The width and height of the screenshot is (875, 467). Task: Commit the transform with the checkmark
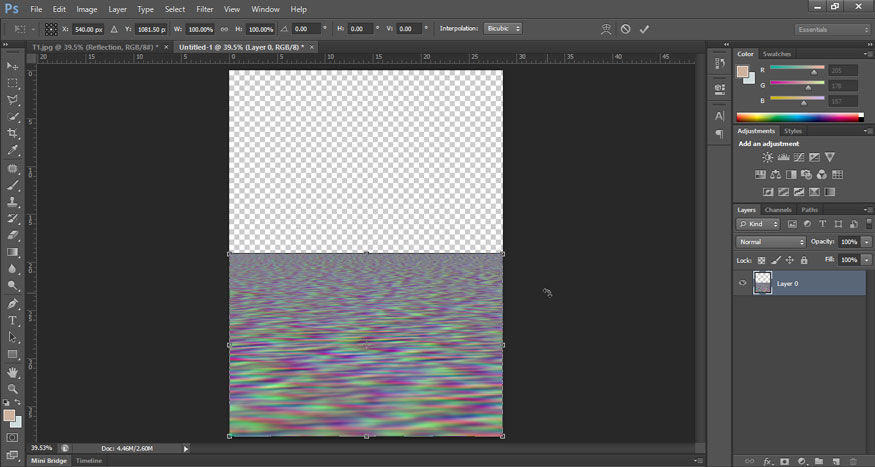[x=644, y=29]
